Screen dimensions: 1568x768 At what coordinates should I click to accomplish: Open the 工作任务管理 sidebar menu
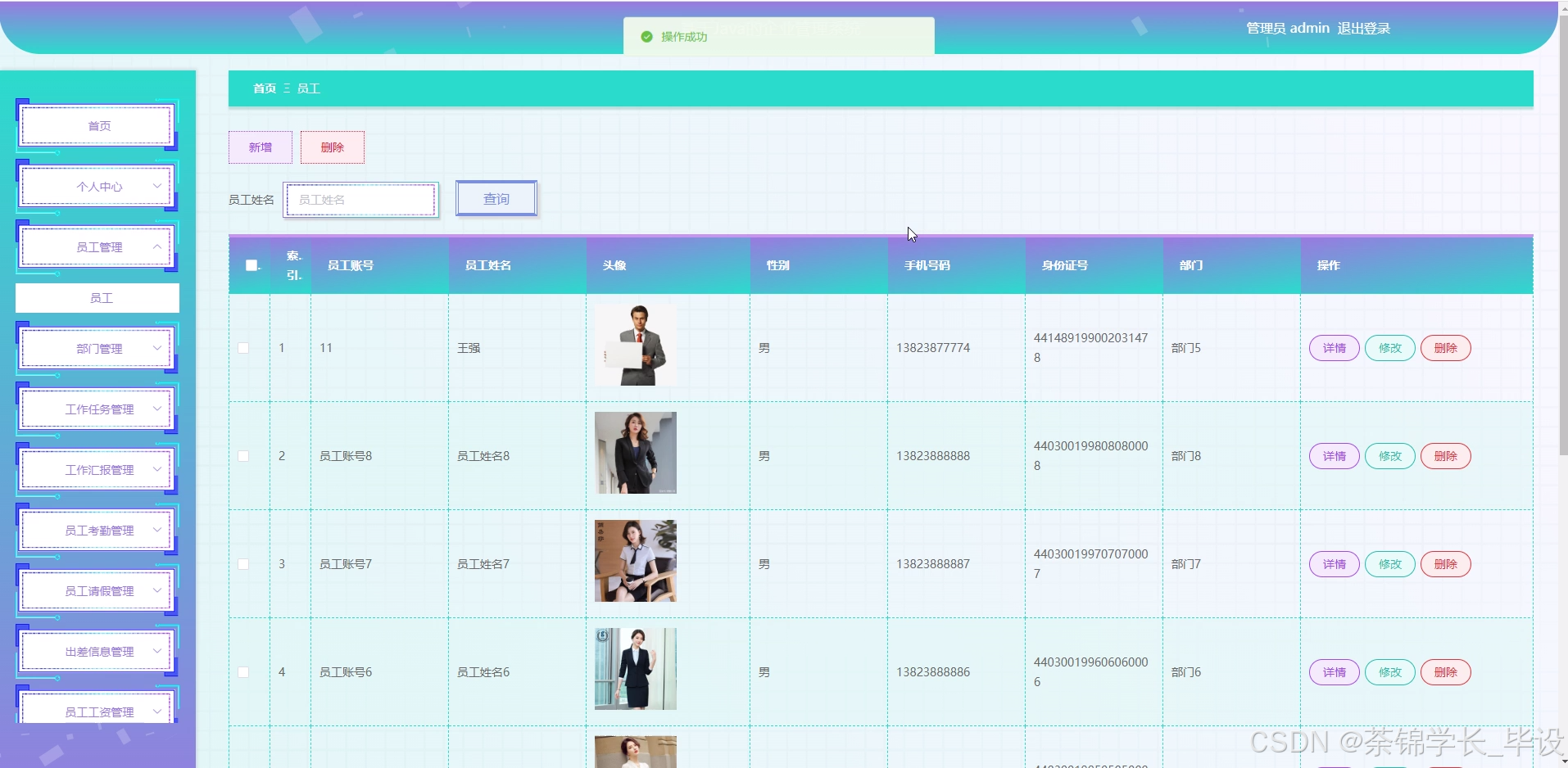[97, 409]
